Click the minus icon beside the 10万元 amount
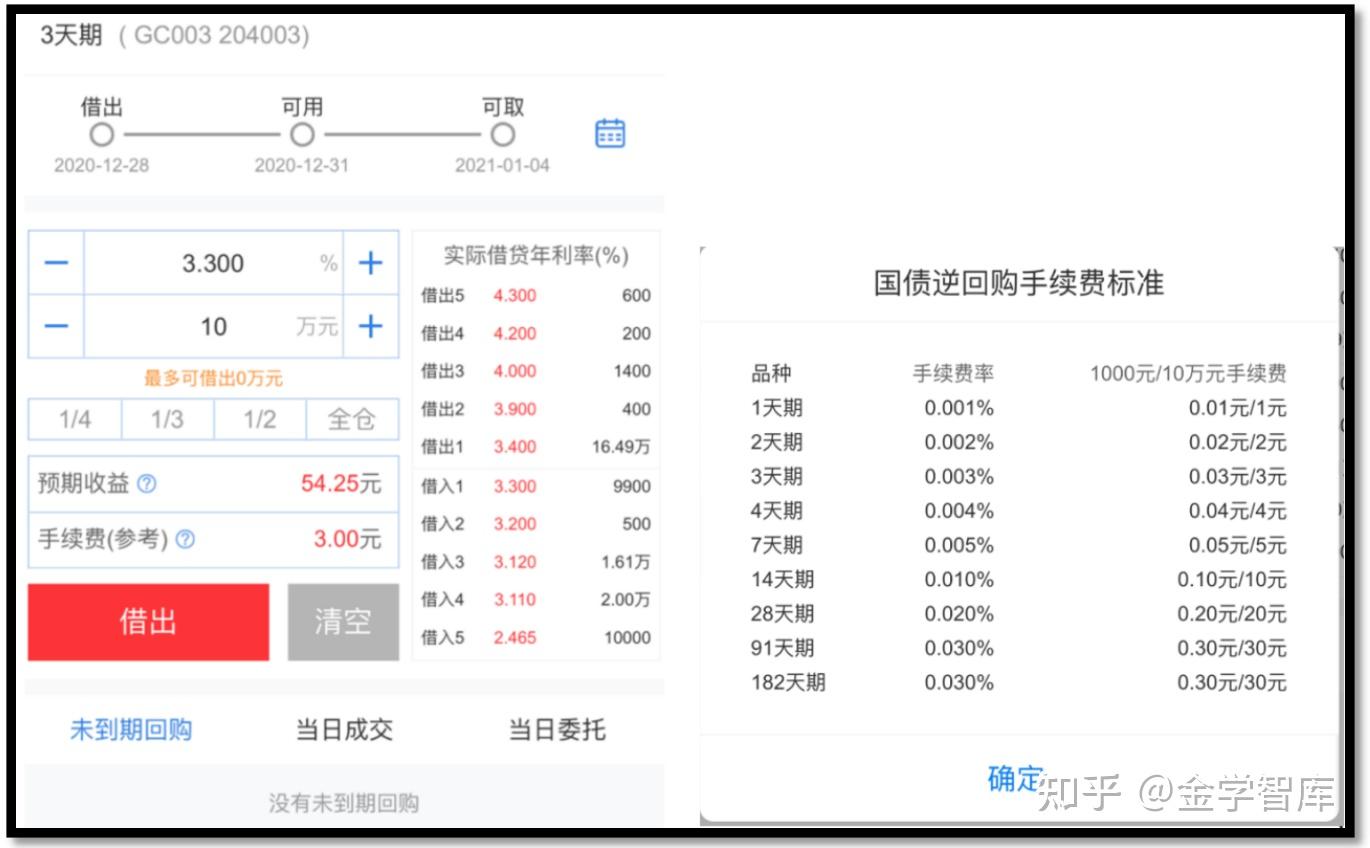The height and width of the screenshot is (848, 1370). click(55, 325)
